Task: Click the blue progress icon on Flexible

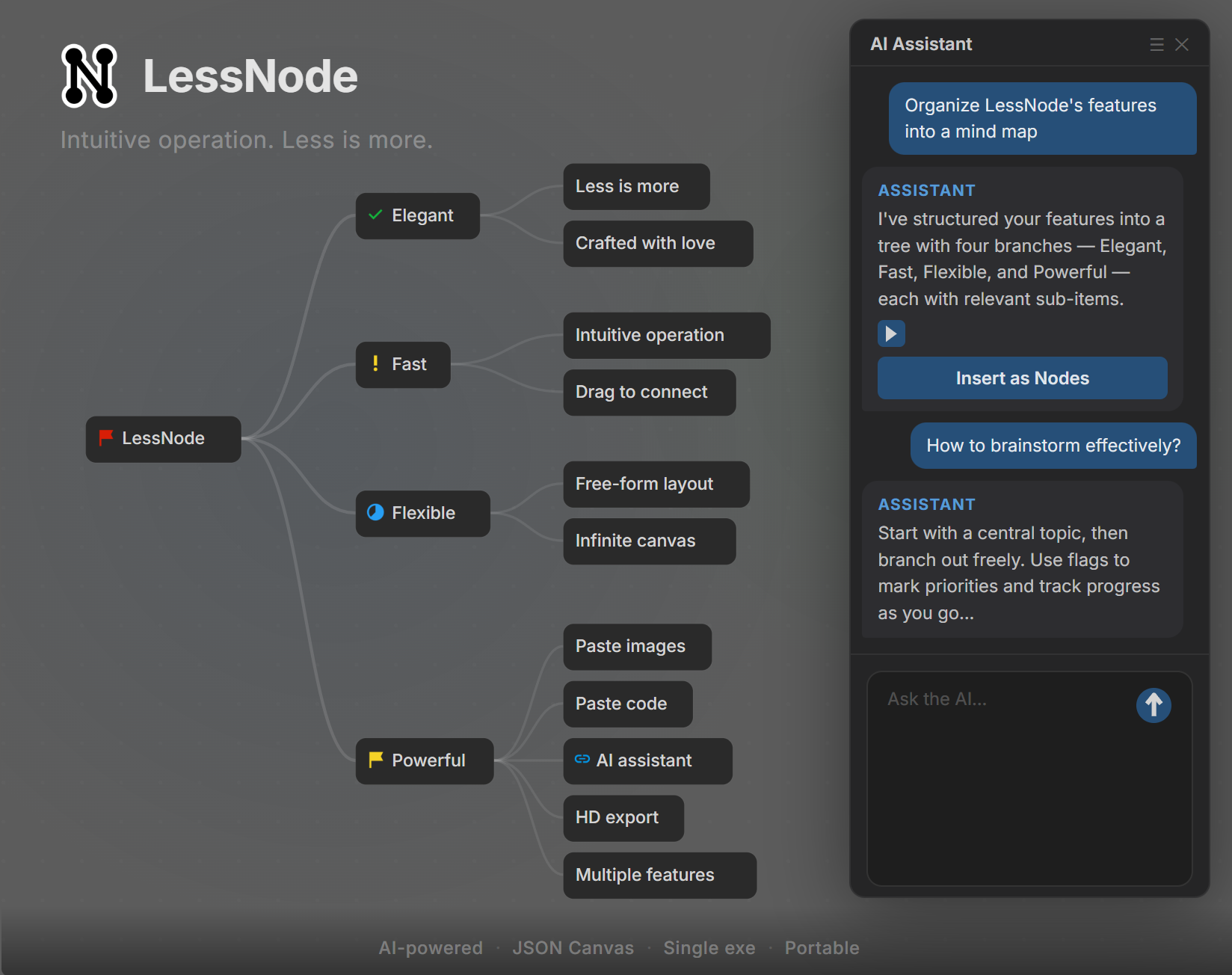Action: tap(375, 512)
